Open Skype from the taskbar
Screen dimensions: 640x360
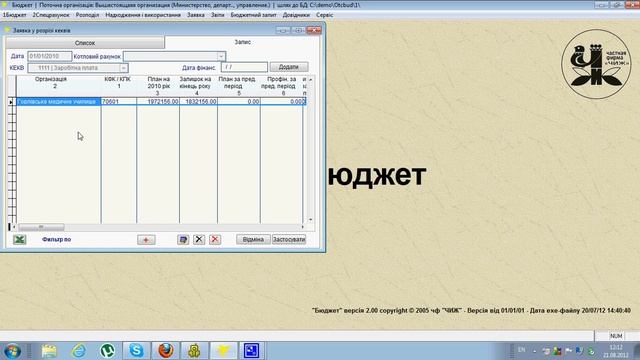point(136,351)
